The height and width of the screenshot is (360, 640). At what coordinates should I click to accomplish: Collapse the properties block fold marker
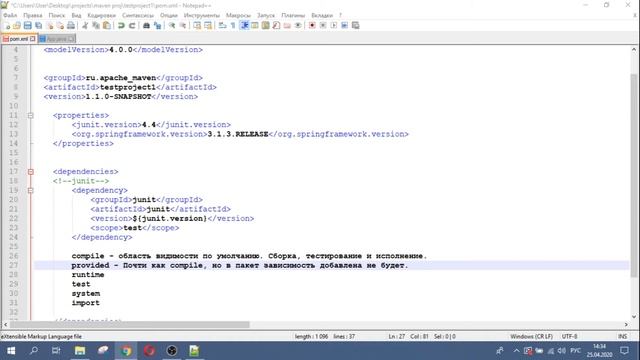tap(31, 116)
